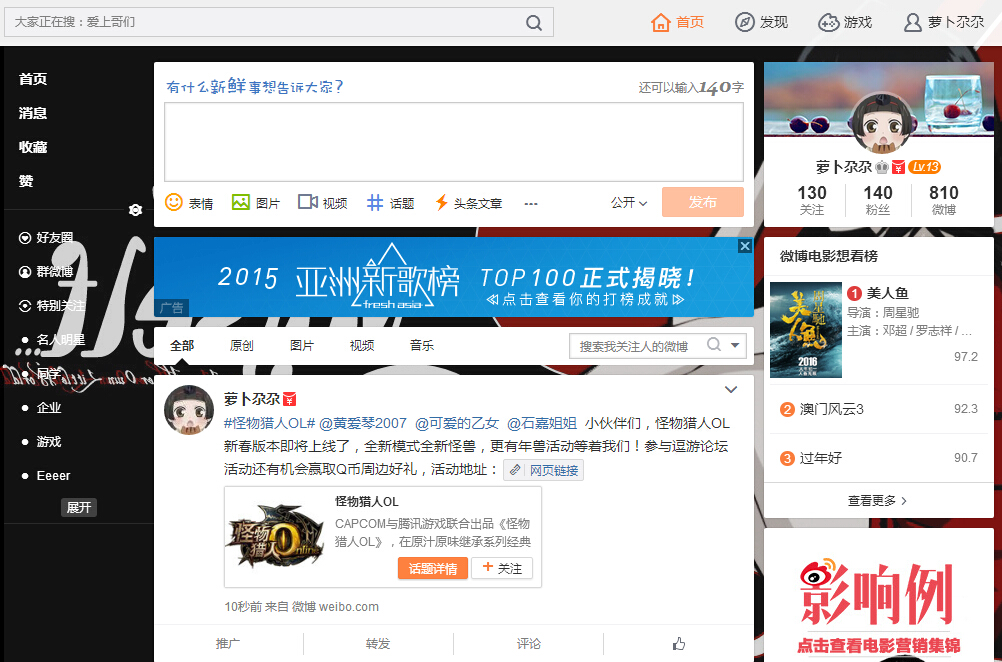The height and width of the screenshot is (662, 1002).
Task: Open the 游戏 game controller icon
Action: [x=828, y=22]
